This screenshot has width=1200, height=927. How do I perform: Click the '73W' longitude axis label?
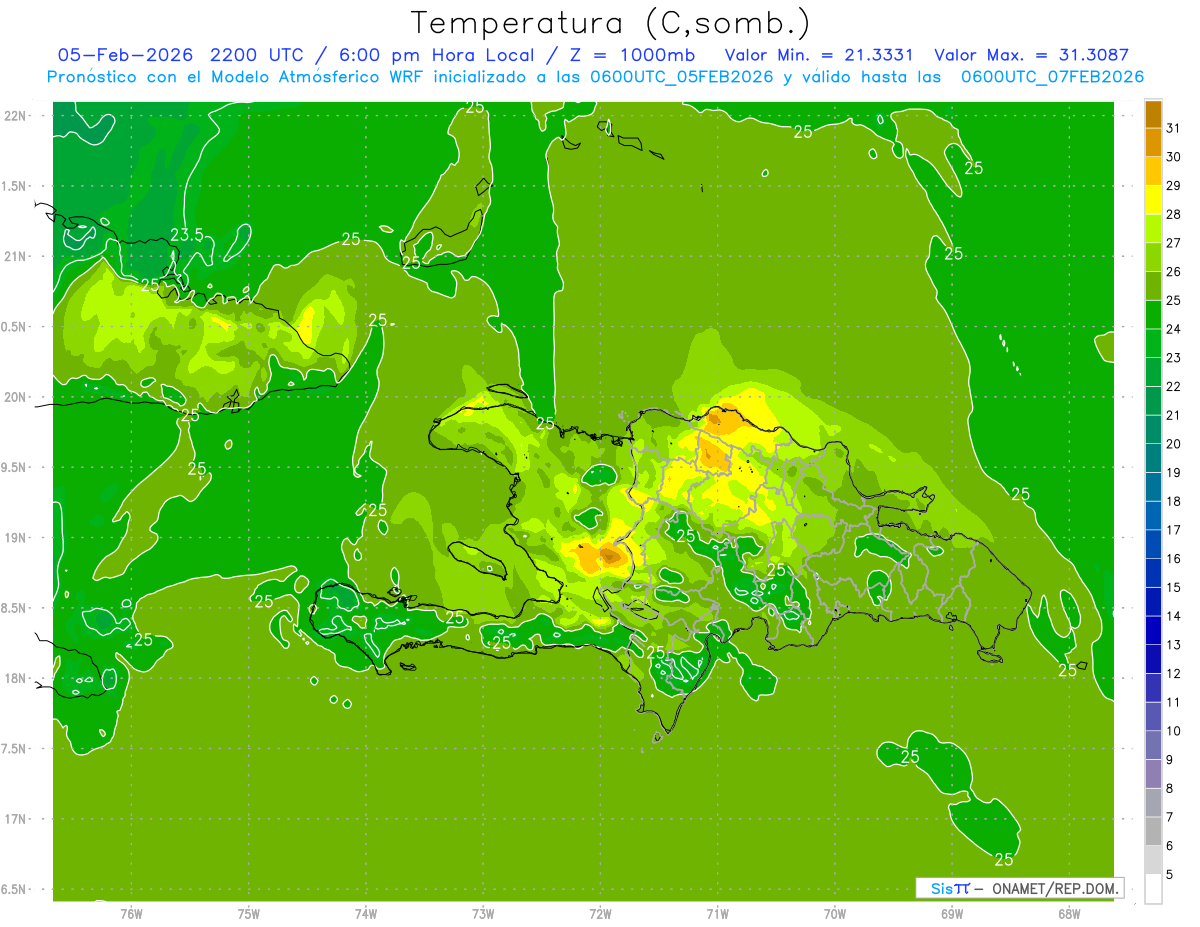coord(483,914)
